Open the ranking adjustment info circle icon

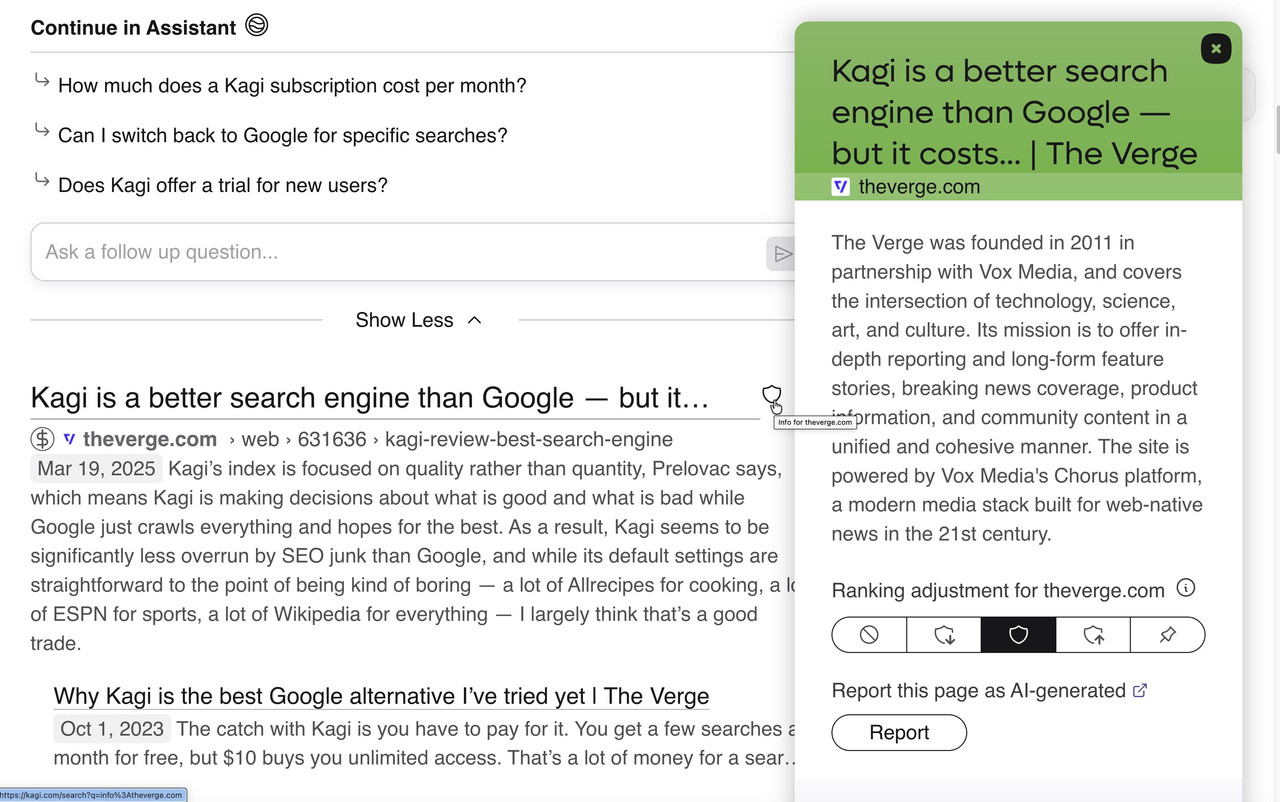(1186, 588)
